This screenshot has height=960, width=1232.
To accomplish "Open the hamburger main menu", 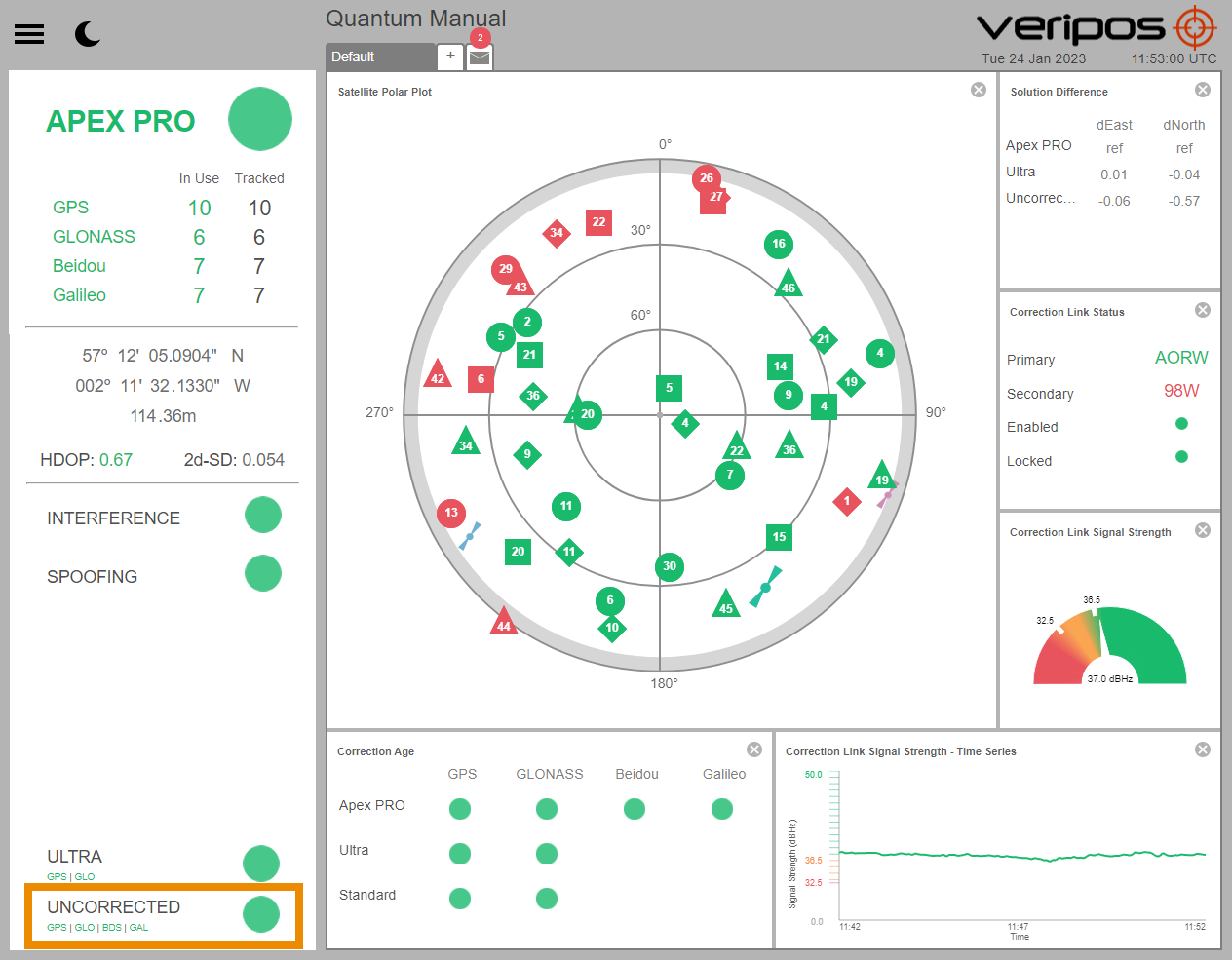I will click(x=29, y=35).
